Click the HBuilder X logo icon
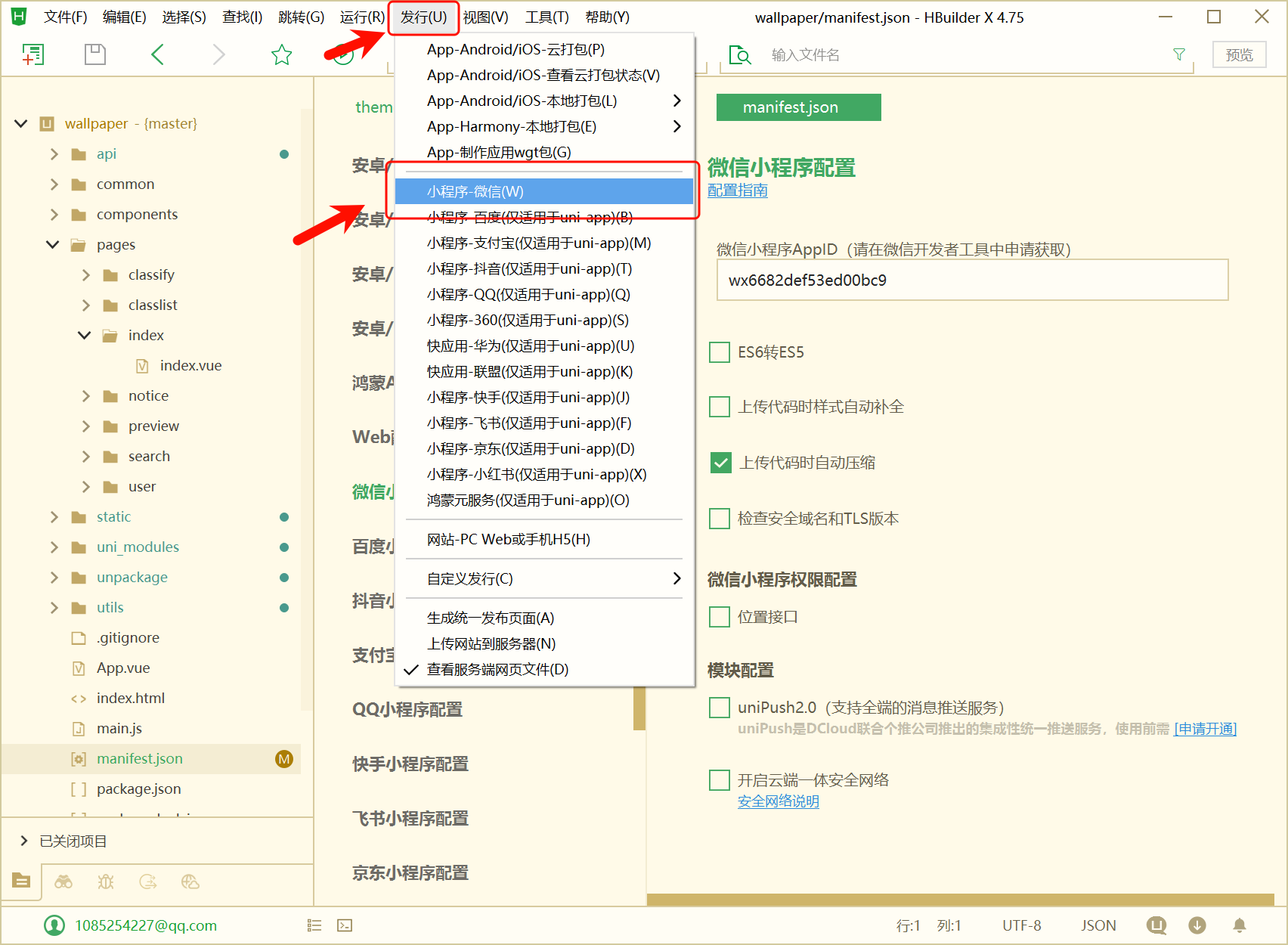1288x945 pixels. point(18,16)
